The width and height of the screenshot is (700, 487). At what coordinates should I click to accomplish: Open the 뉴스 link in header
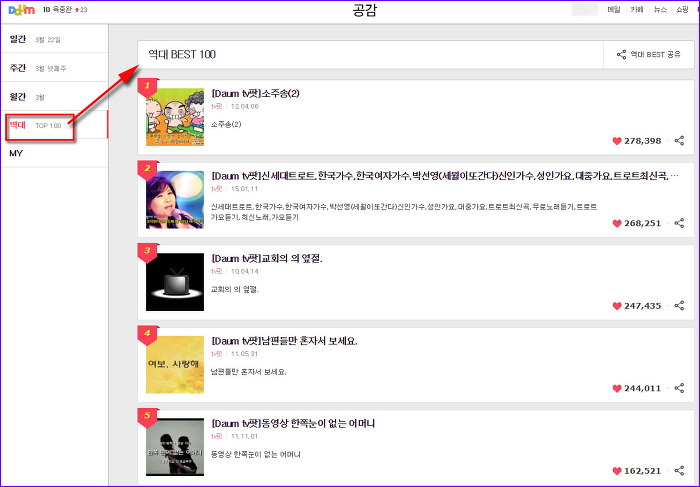point(660,9)
